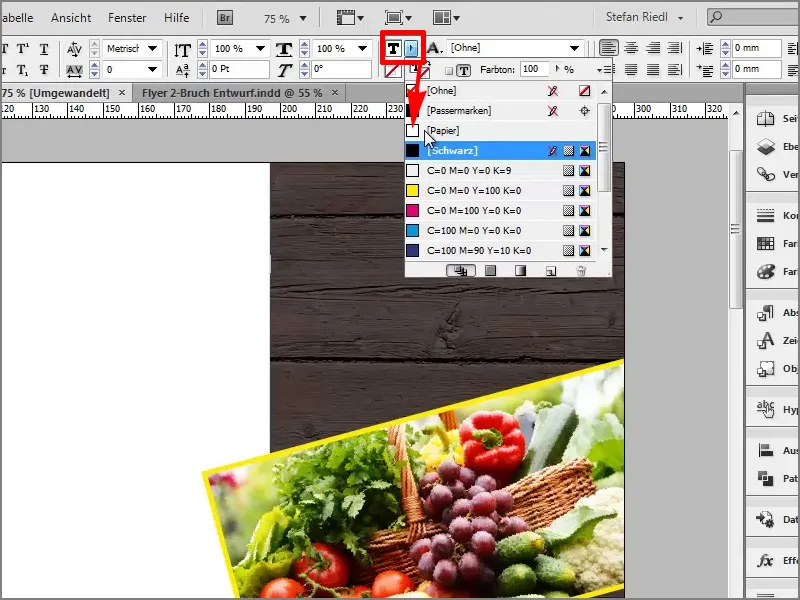Select the yellow C=0 M=0 Y=100 K=0 swatch
This screenshot has height=600, width=800.
tap(500, 191)
